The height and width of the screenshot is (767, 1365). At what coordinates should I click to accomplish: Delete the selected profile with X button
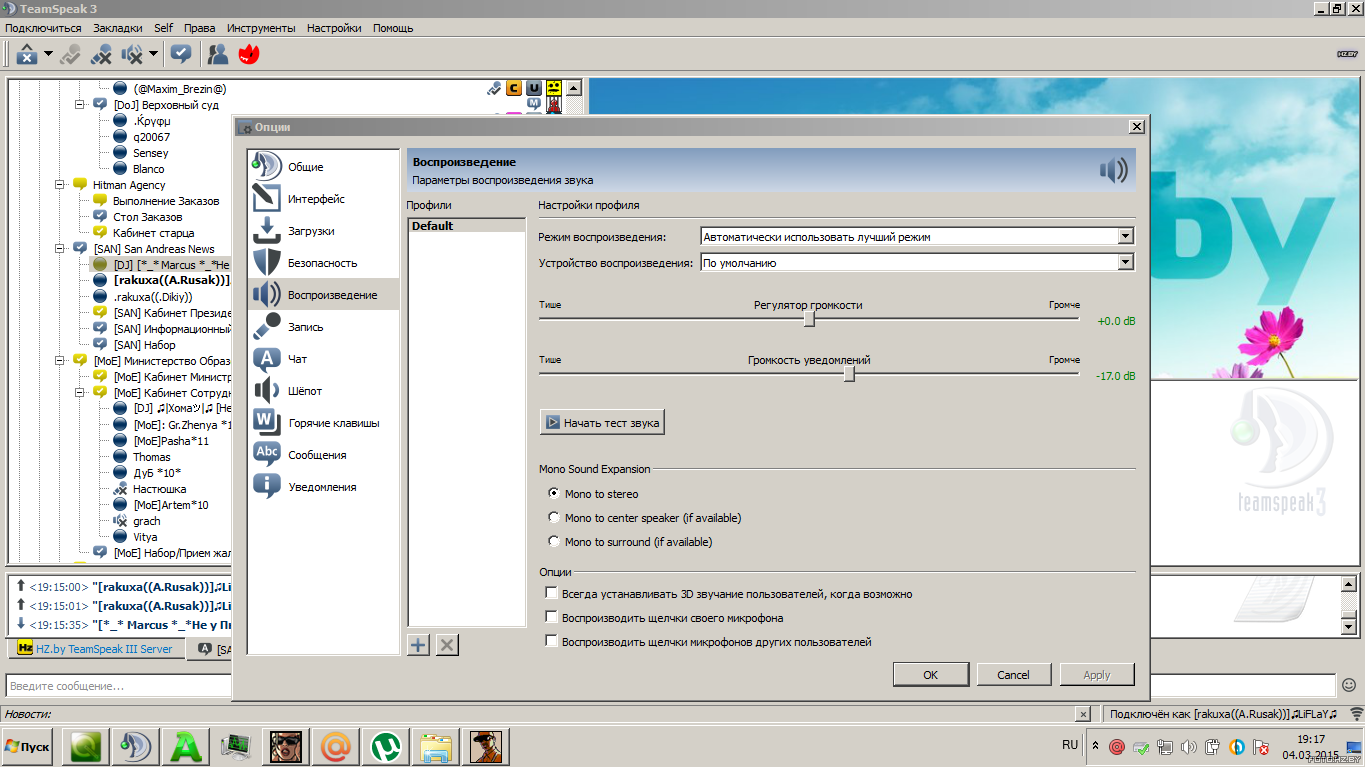point(447,645)
